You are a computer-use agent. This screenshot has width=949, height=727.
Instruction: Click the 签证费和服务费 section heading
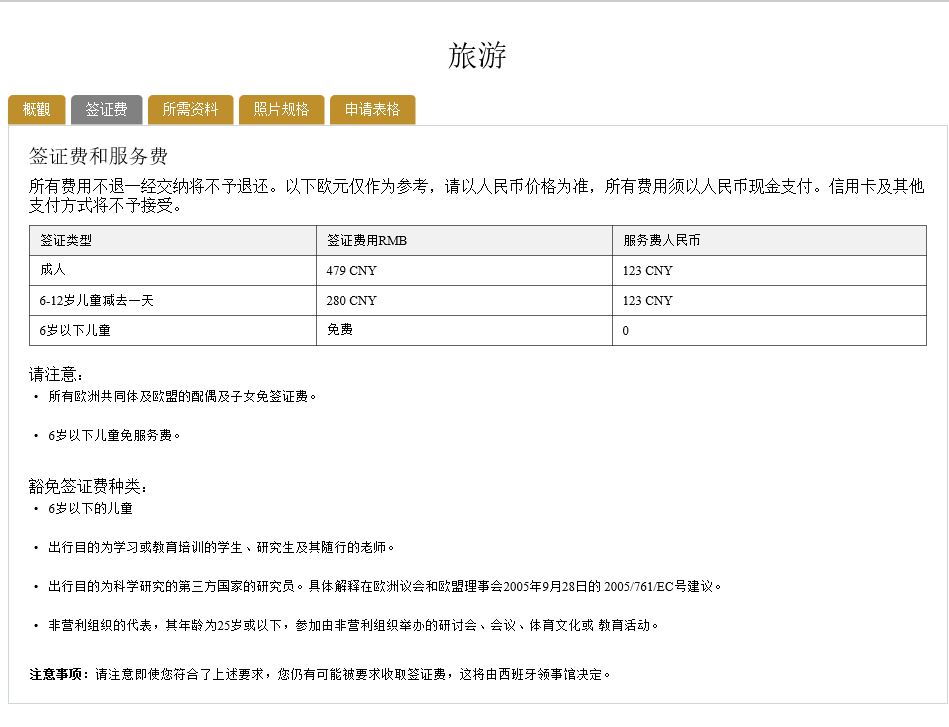pyautogui.click(x=98, y=157)
